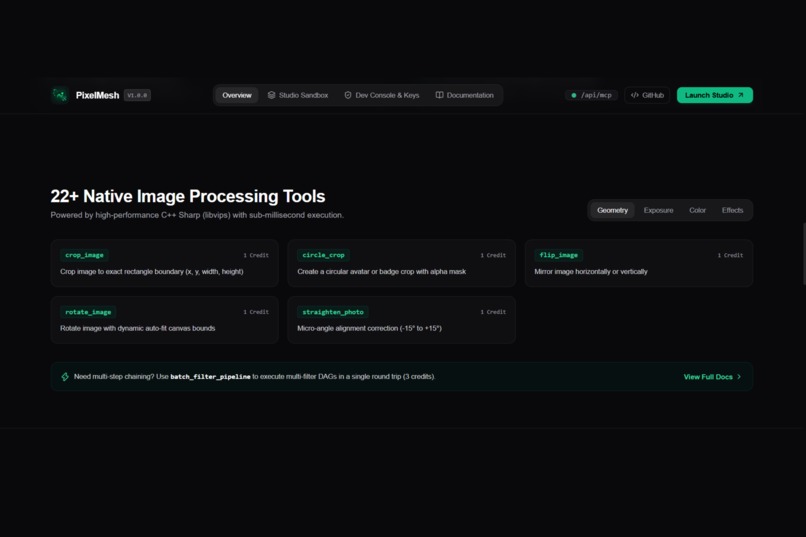Click the PixelMesh logo icon
This screenshot has width=806, height=537.
(x=60, y=95)
